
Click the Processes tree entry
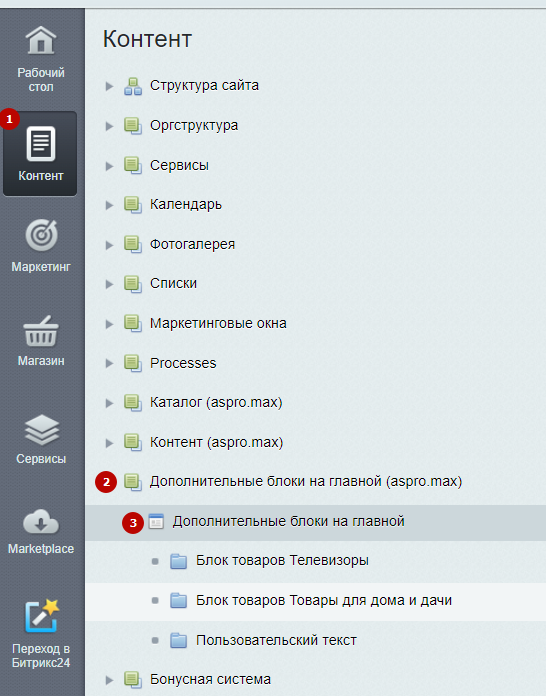[183, 364]
